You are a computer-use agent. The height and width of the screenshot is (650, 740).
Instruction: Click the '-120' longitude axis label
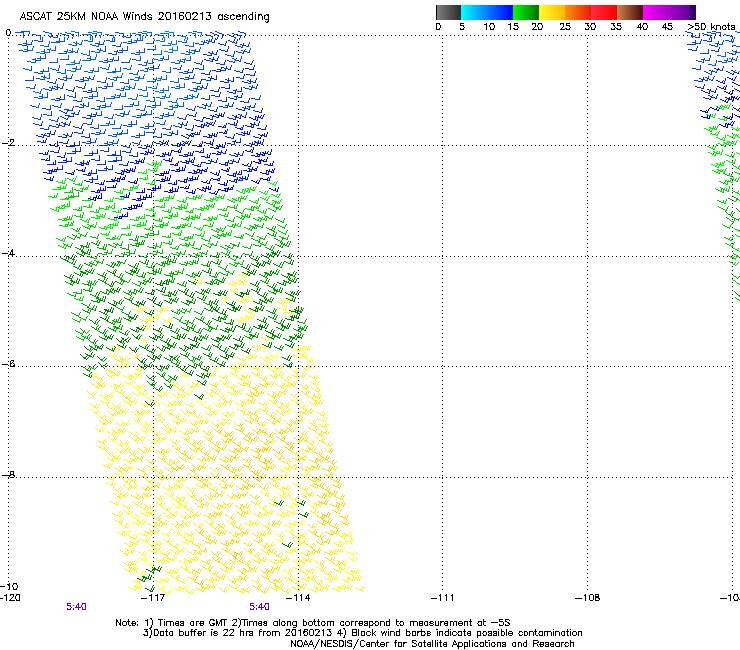coord(10,598)
